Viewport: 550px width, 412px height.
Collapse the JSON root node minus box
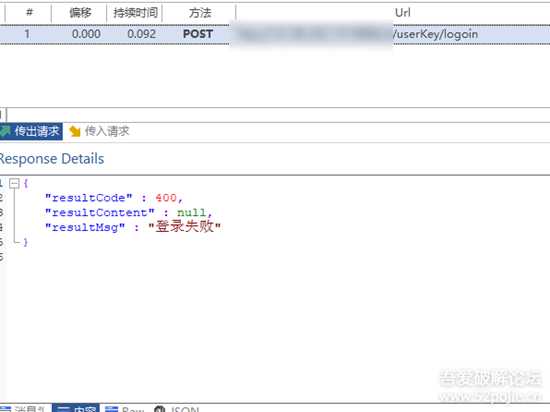(14, 183)
